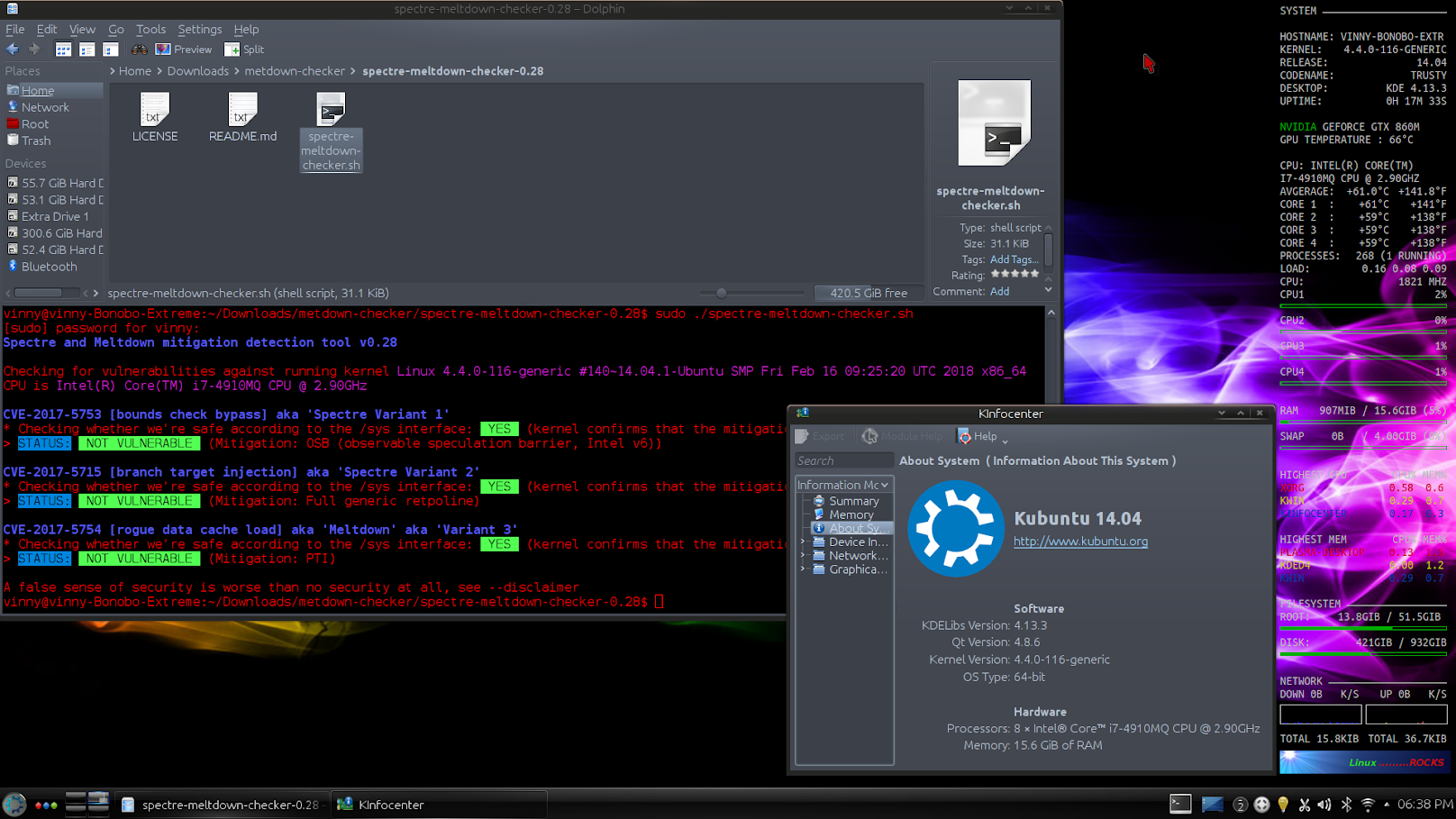Toggle Split view in Dolphin
1456x819 pixels.
244,50
